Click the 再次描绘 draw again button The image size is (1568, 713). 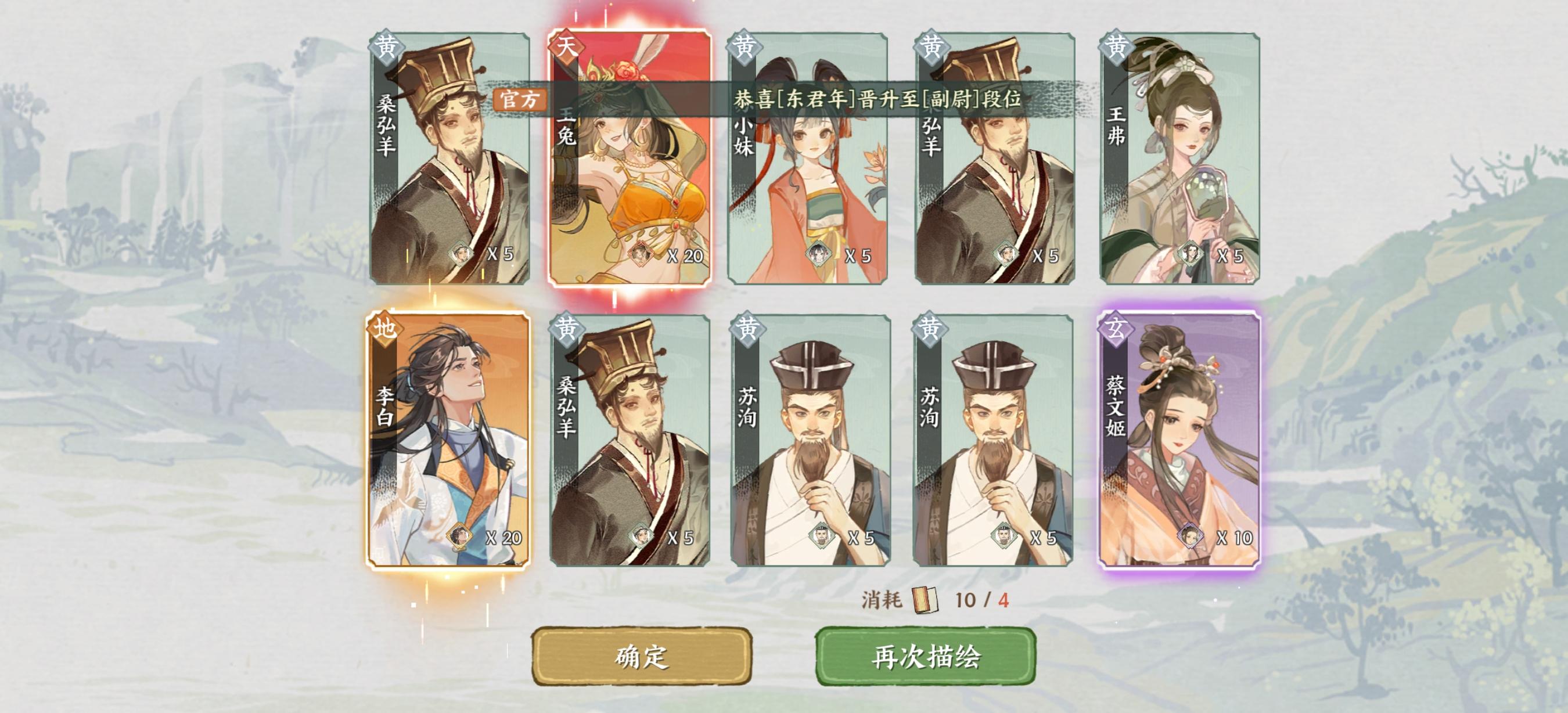point(925,657)
